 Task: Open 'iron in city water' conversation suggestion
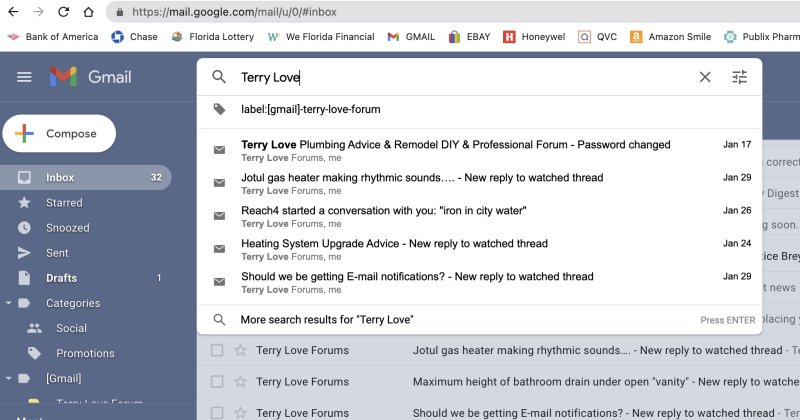tap(480, 216)
